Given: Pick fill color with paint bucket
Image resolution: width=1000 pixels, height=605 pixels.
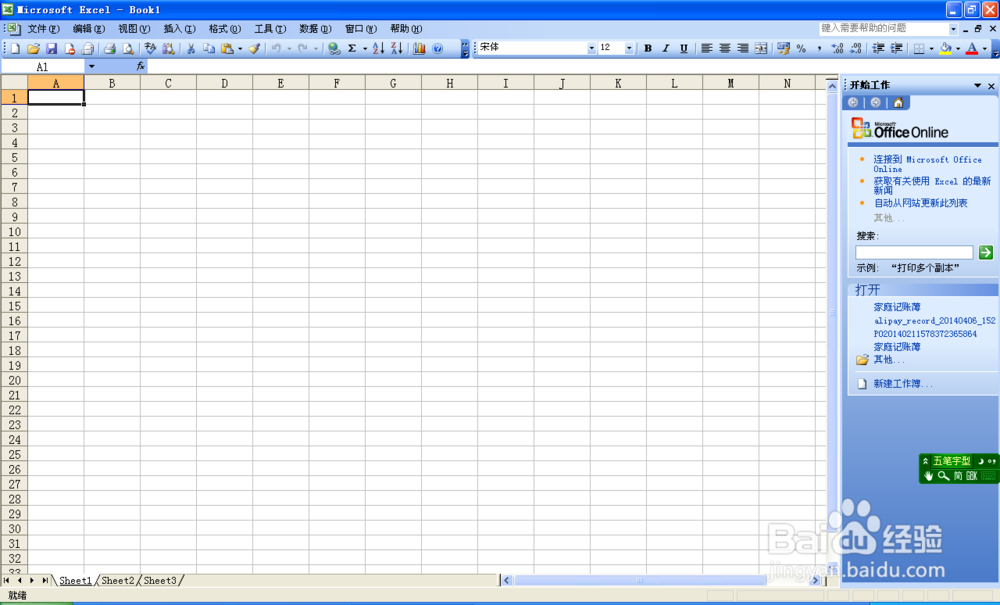Looking at the screenshot, I should 945,48.
